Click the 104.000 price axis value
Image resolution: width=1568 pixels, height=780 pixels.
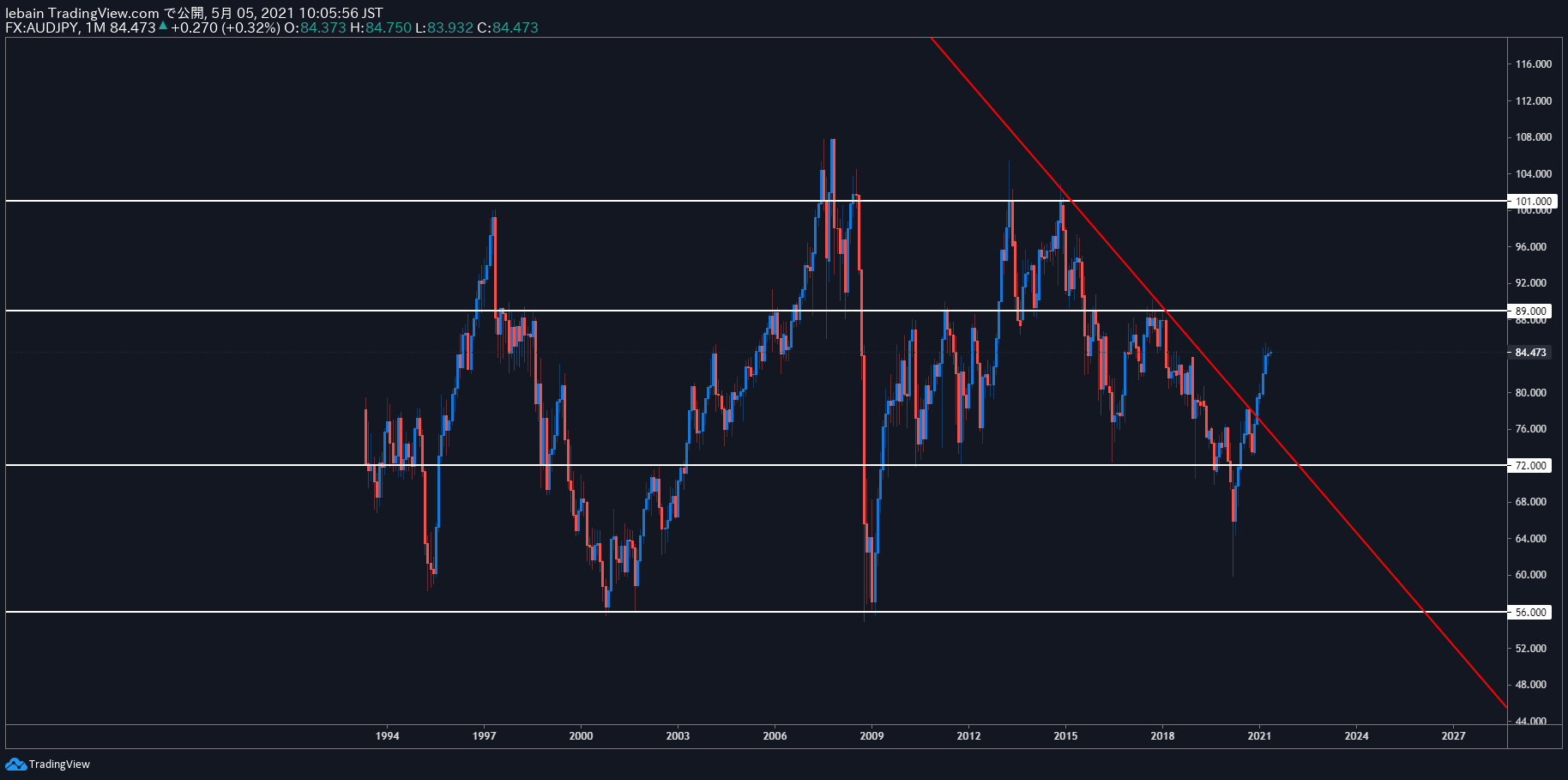point(1533,174)
